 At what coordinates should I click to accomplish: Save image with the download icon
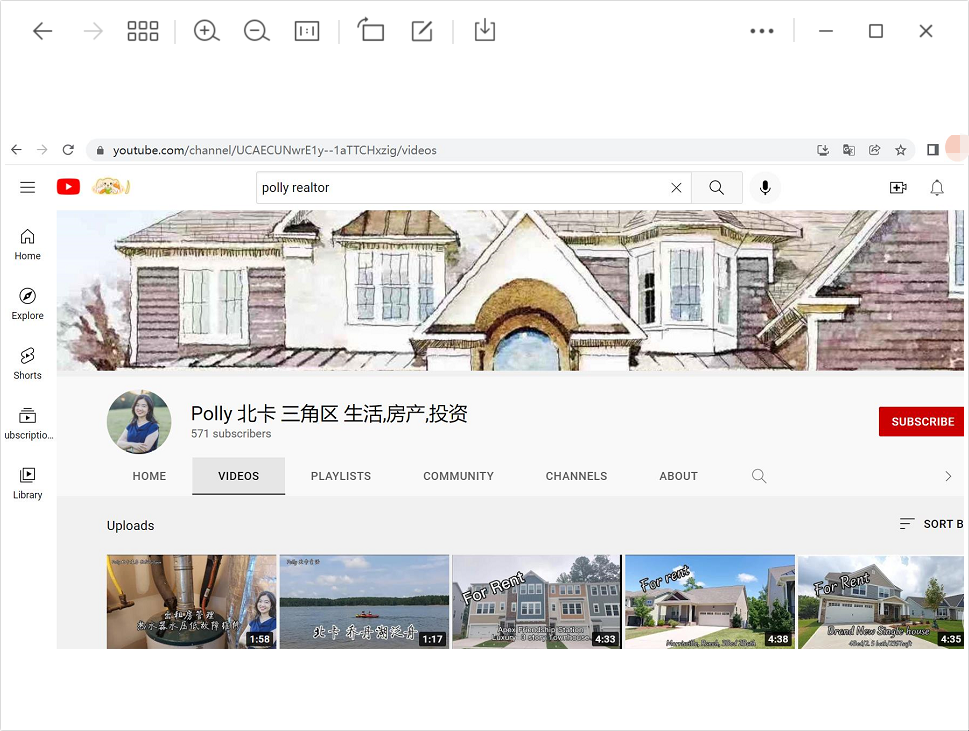(x=484, y=31)
